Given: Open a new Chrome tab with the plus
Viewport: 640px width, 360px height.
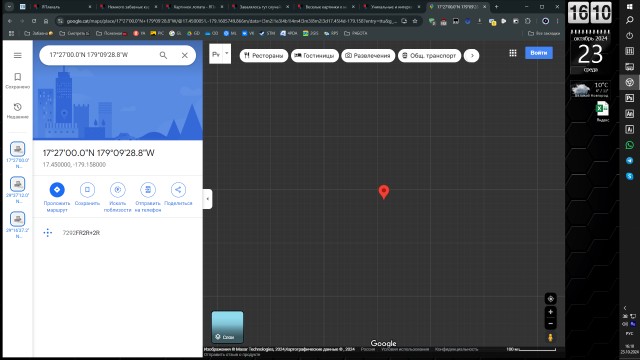Looking at the screenshot, I should (x=496, y=7).
